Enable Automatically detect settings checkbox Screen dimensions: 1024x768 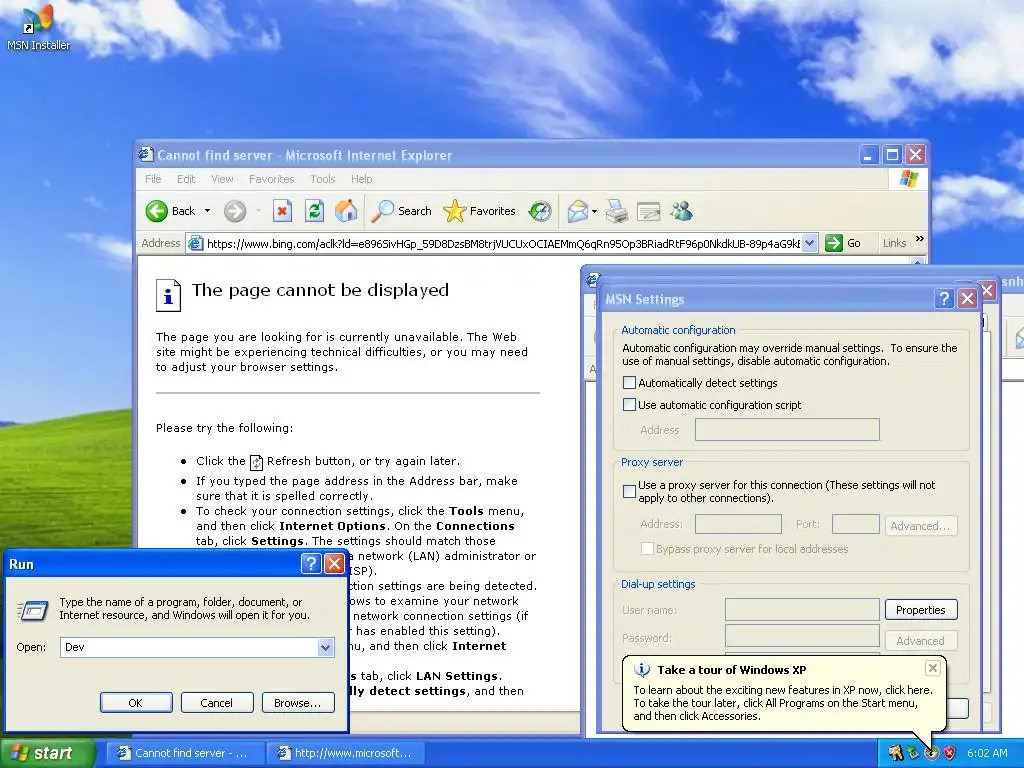click(630, 383)
